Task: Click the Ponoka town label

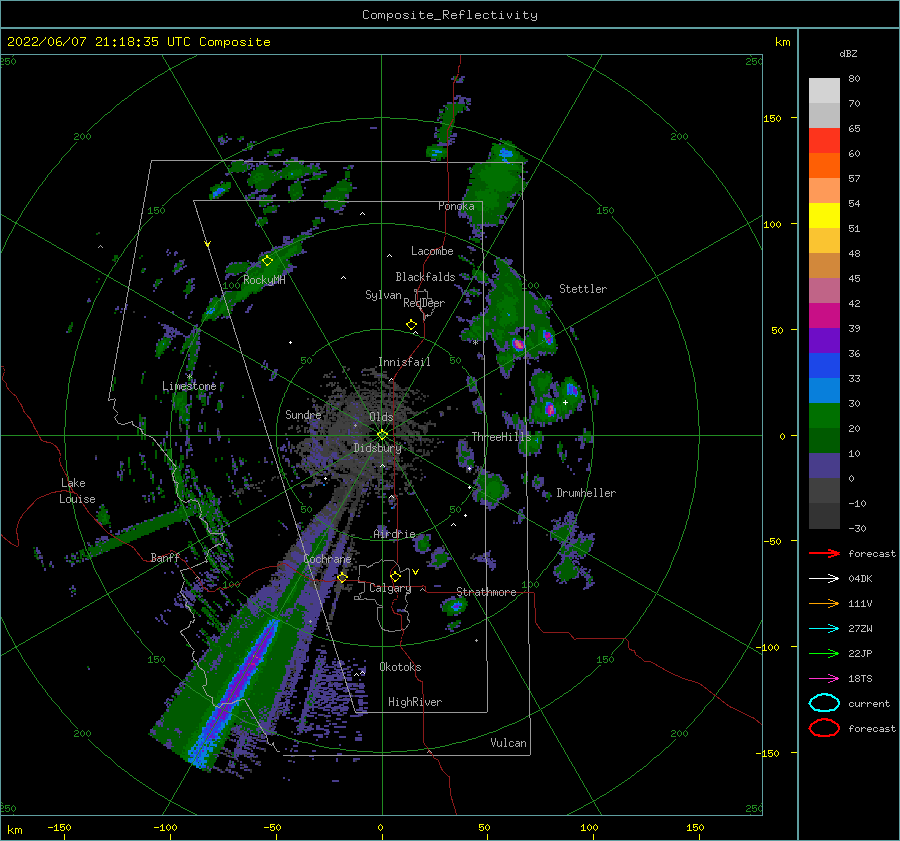Action: (x=456, y=206)
